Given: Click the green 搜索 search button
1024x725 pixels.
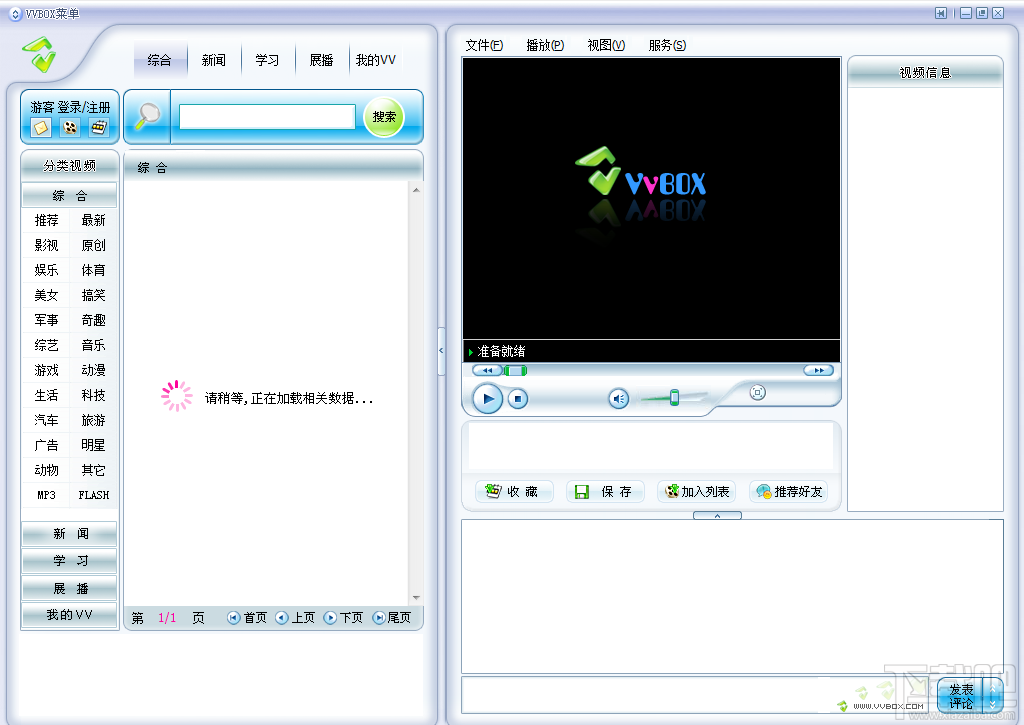Looking at the screenshot, I should pos(384,117).
